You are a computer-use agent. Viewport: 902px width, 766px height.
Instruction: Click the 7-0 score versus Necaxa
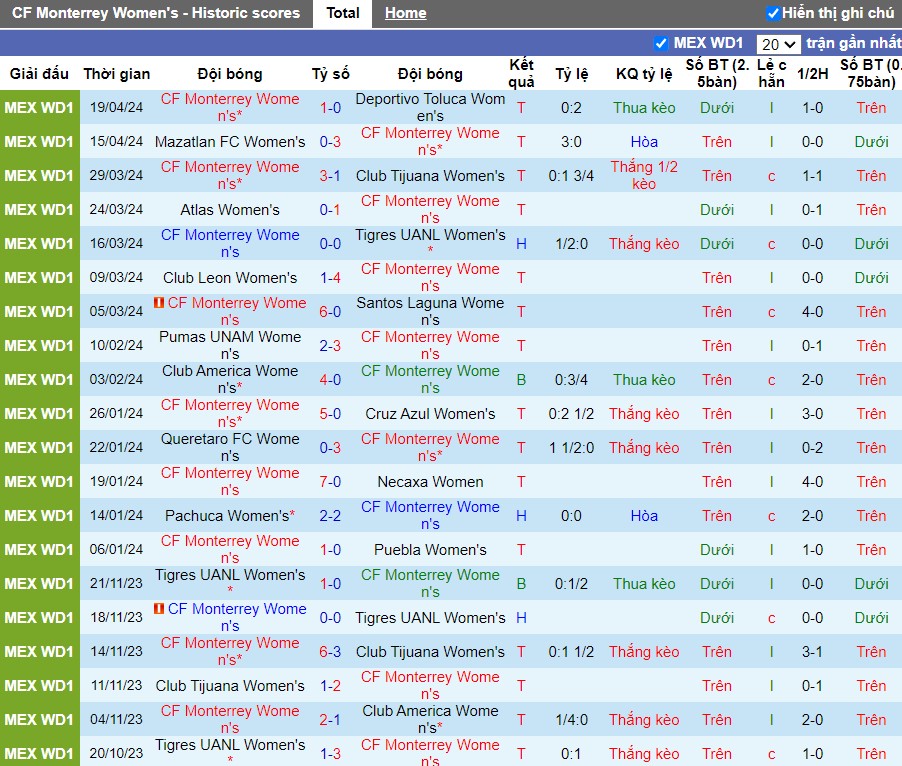coord(330,481)
